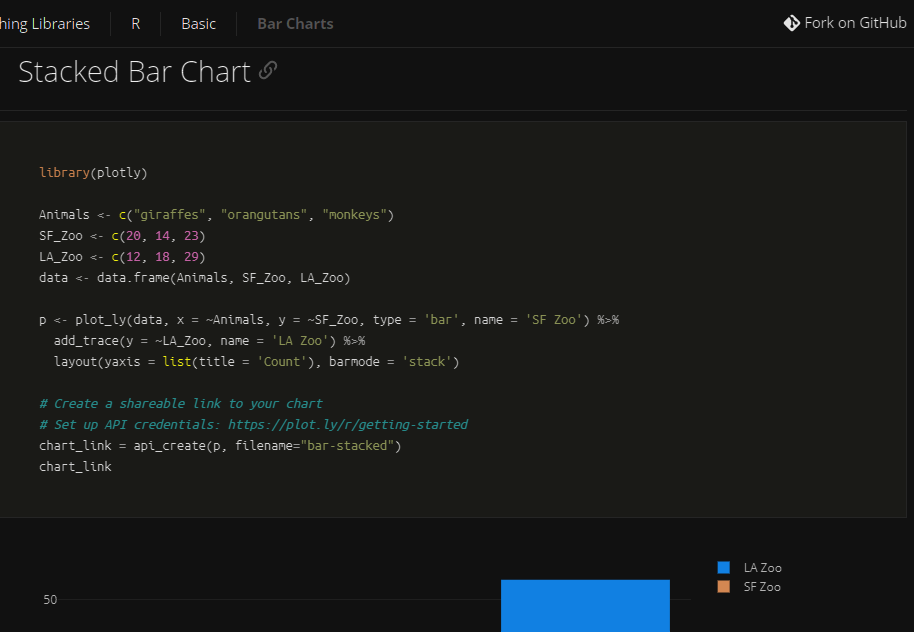Click the blue LA Zoo legend swatch

click(724, 568)
